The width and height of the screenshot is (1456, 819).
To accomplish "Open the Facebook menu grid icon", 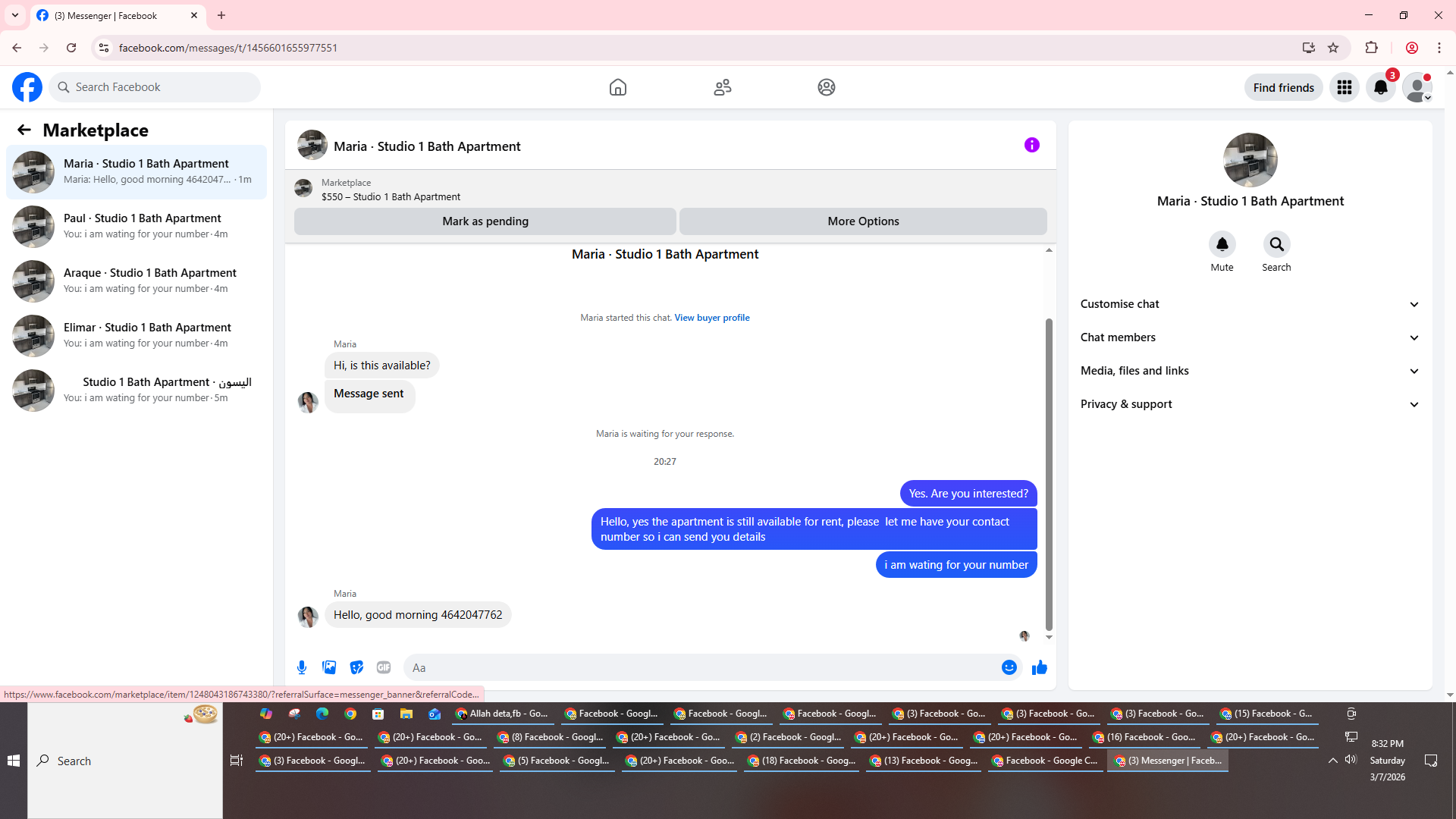I will click(1345, 87).
